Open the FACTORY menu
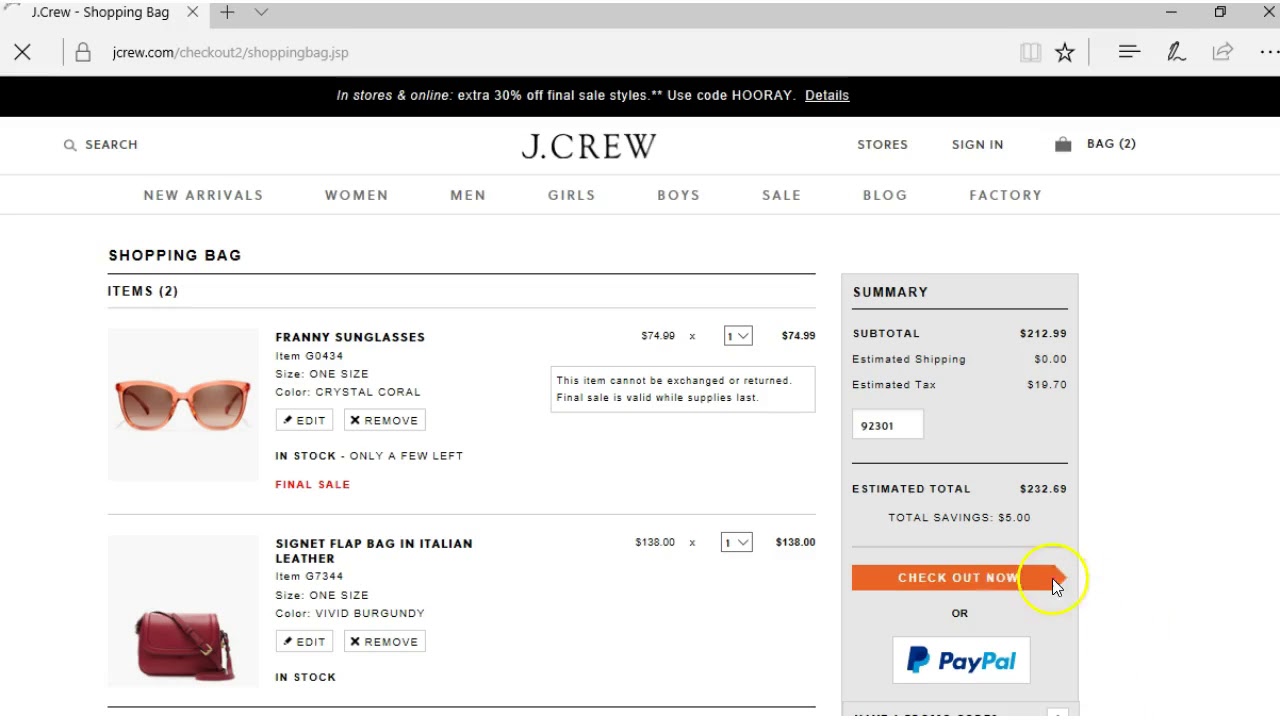The width and height of the screenshot is (1280, 720). (x=1005, y=195)
